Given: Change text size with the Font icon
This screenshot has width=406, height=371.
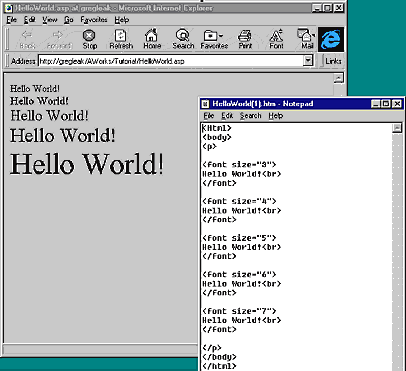Looking at the screenshot, I should click(276, 39).
